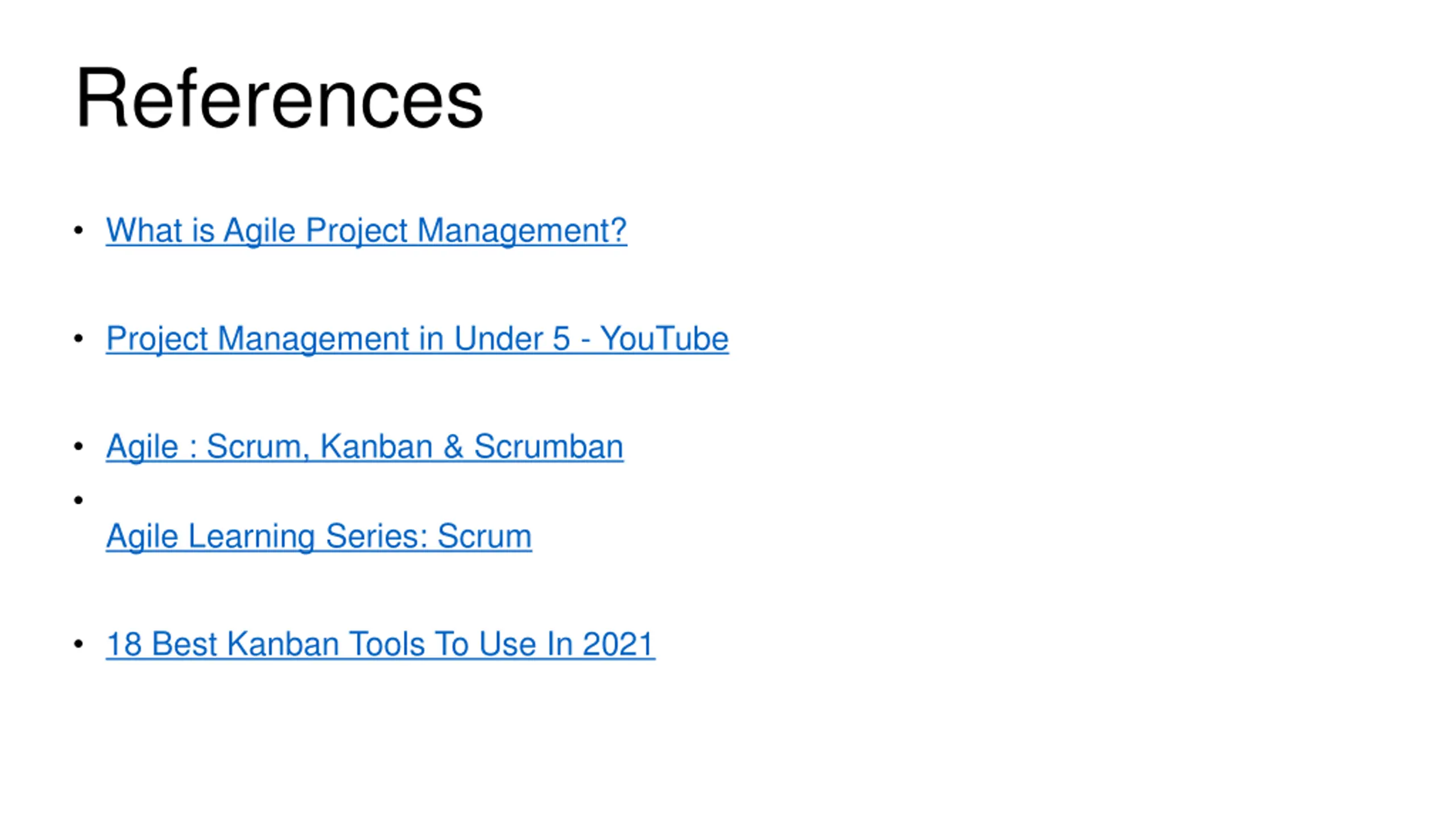Visit the 18 Best Kanban Tools To Use In 2021 link
This screenshot has height=820, width=1456.
pos(380,644)
